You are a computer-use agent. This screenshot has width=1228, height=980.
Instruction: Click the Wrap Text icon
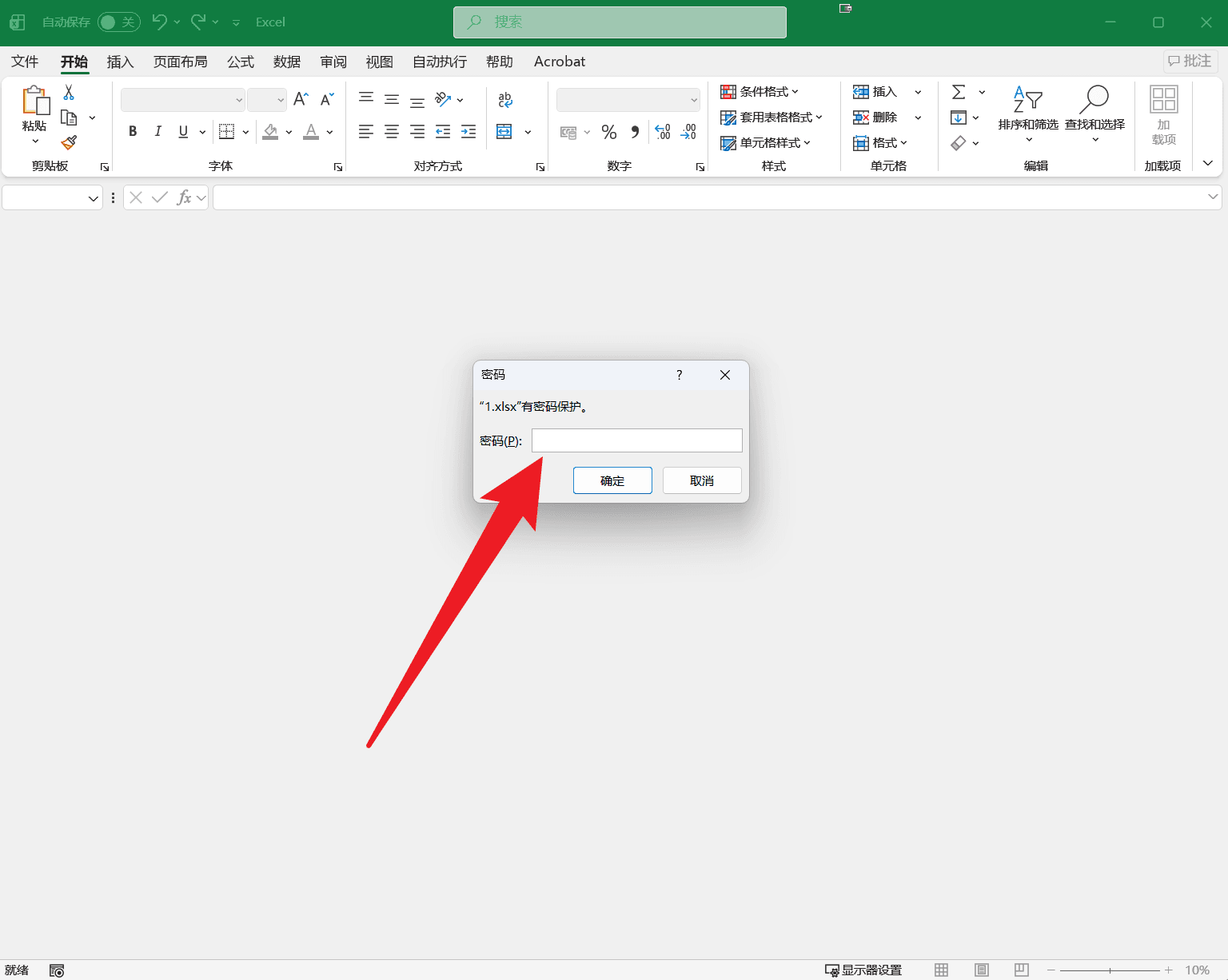coord(504,99)
